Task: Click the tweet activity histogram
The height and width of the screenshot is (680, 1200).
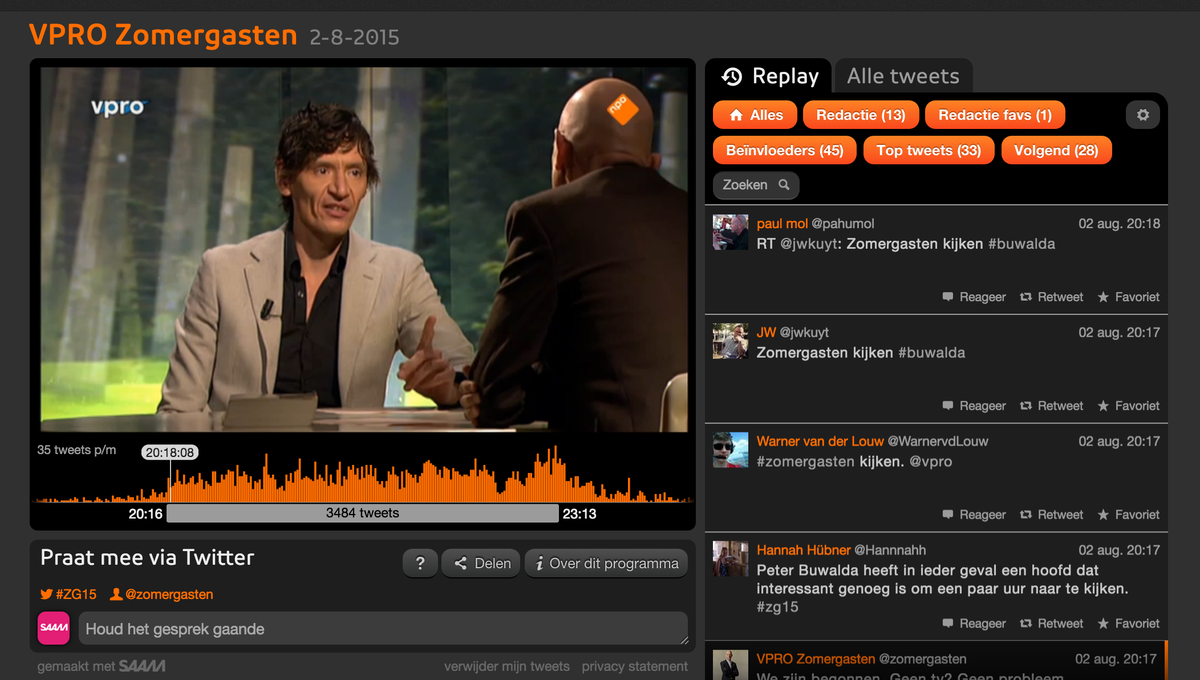Action: tap(363, 476)
